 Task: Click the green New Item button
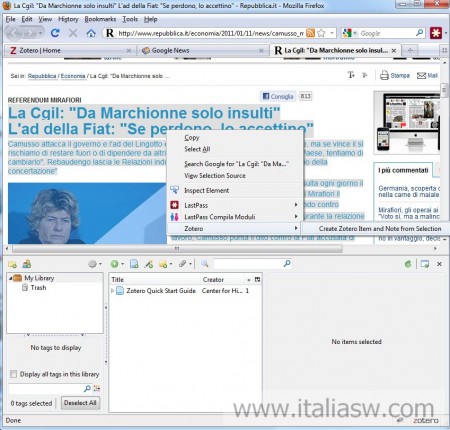[116, 264]
